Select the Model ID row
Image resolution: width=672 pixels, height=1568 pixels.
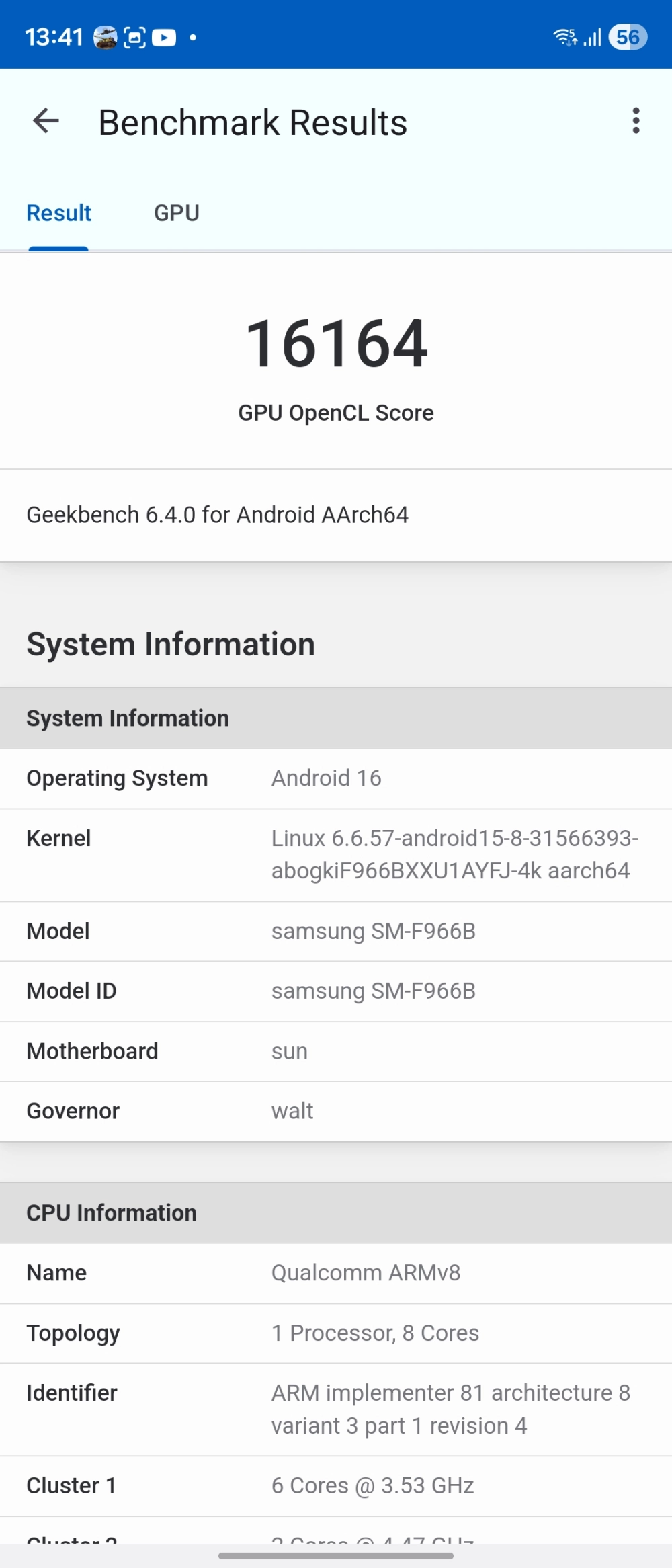336,991
